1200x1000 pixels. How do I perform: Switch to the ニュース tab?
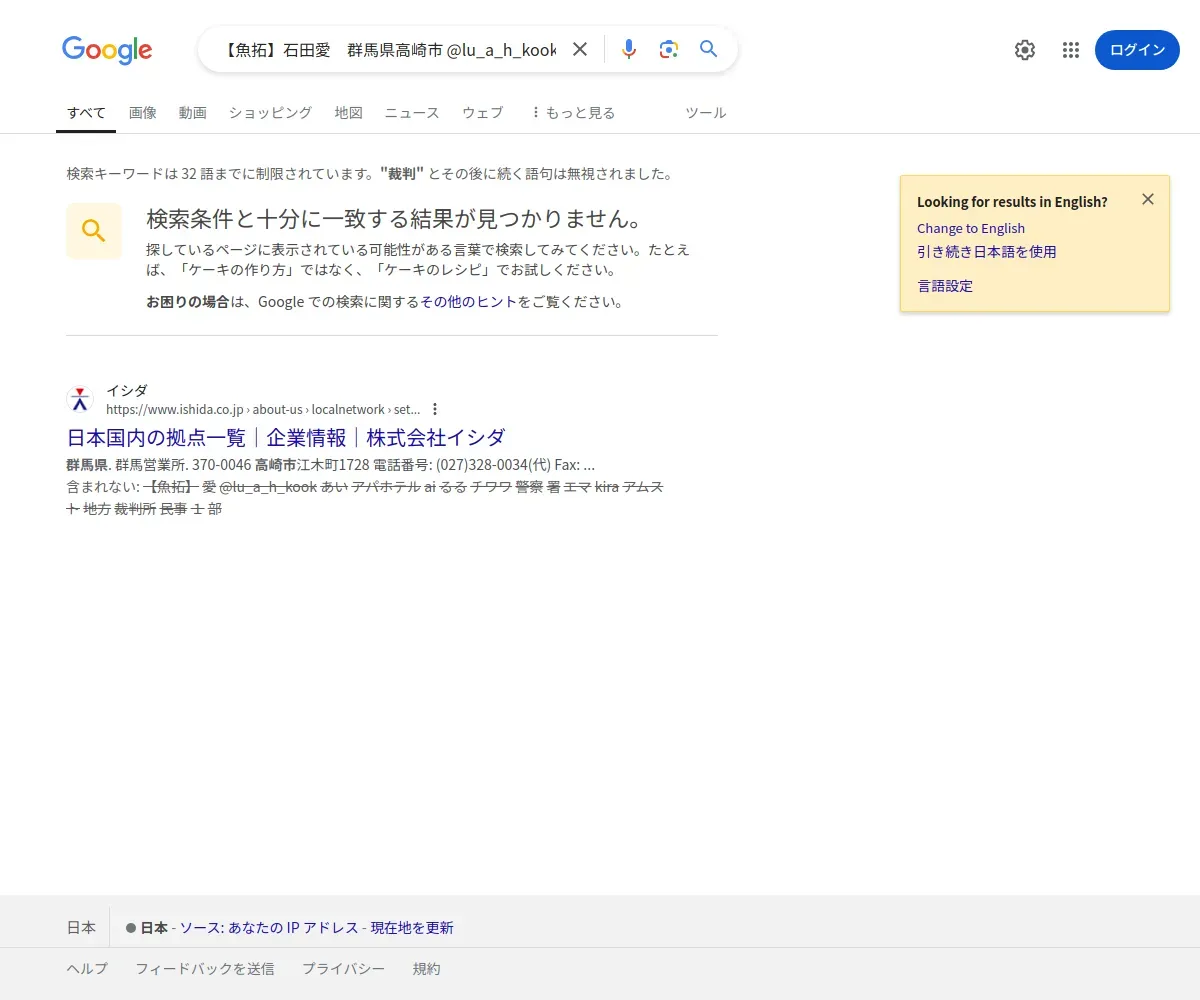pyautogui.click(x=412, y=113)
